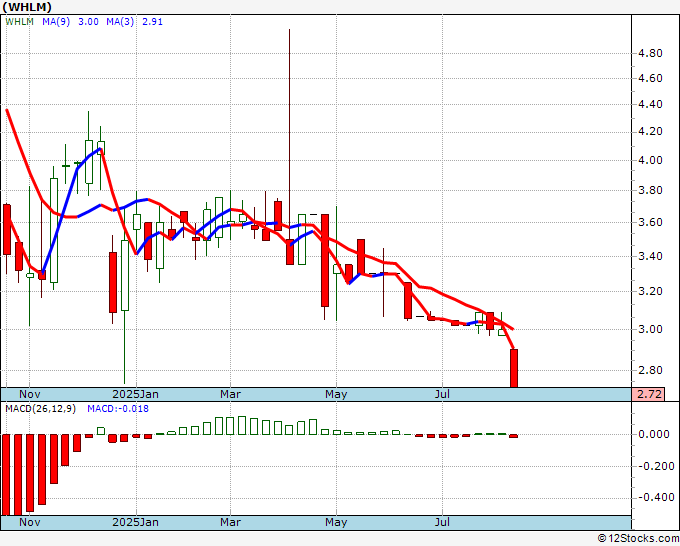Click Jul on the price chart date axis
The height and width of the screenshot is (546, 680).
pyautogui.click(x=442, y=394)
